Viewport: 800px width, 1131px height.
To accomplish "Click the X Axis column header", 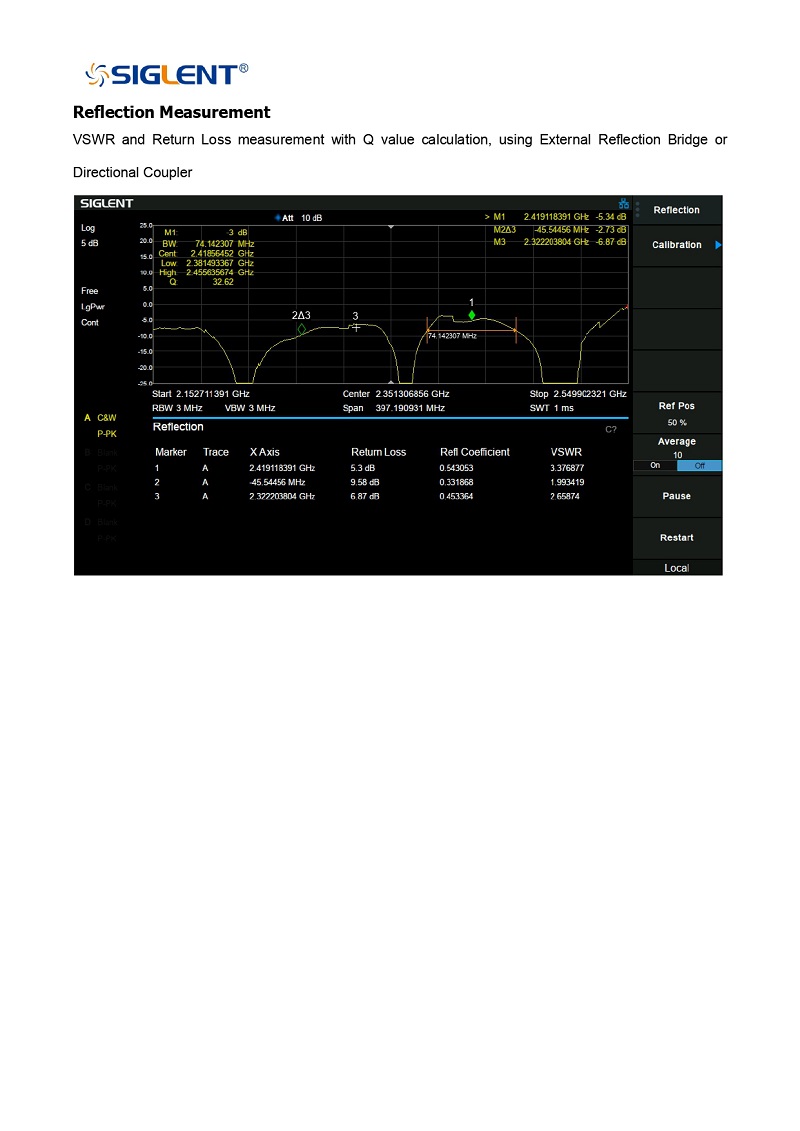I will [265, 452].
